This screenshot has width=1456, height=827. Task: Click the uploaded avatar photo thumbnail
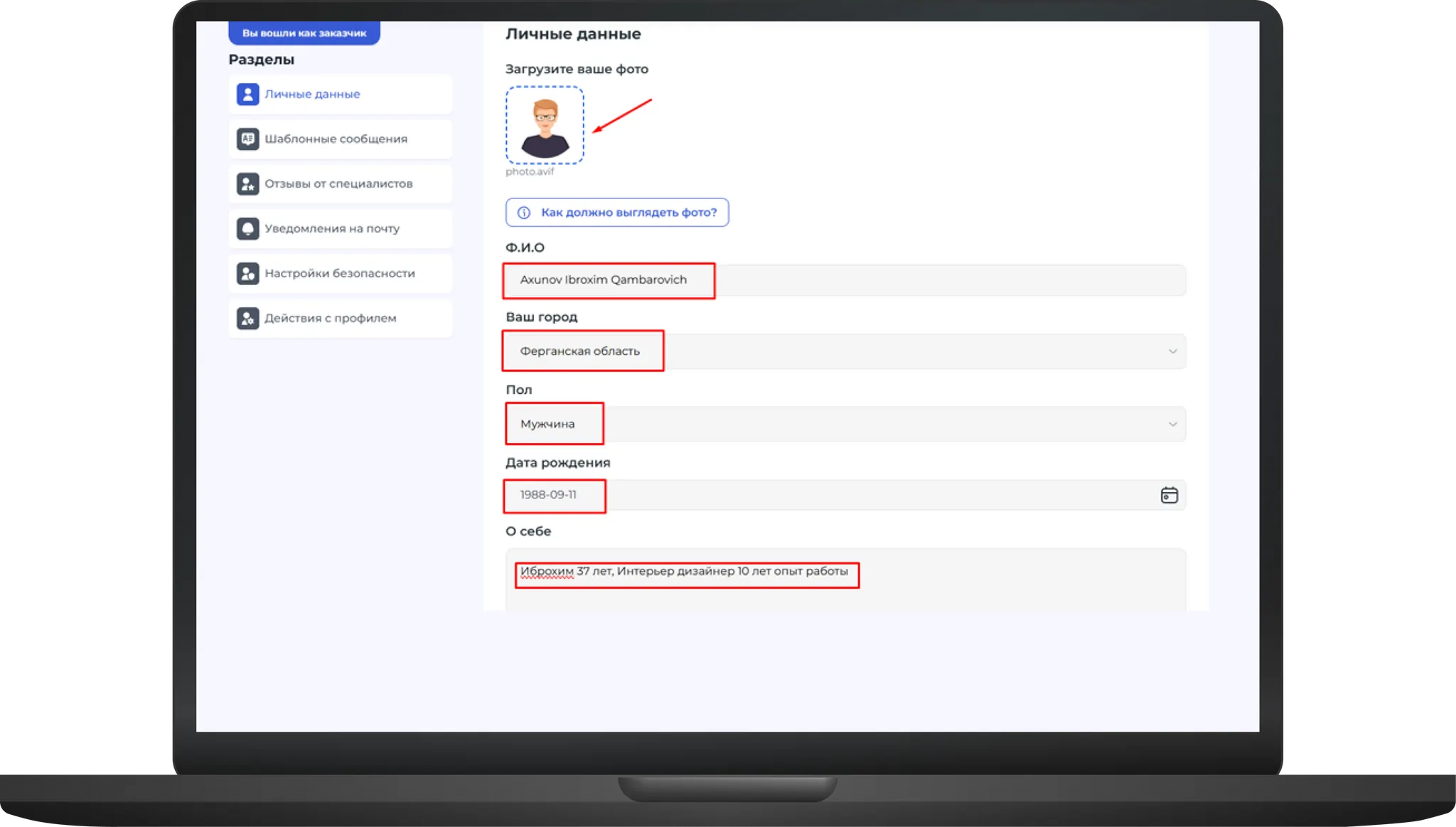point(545,126)
